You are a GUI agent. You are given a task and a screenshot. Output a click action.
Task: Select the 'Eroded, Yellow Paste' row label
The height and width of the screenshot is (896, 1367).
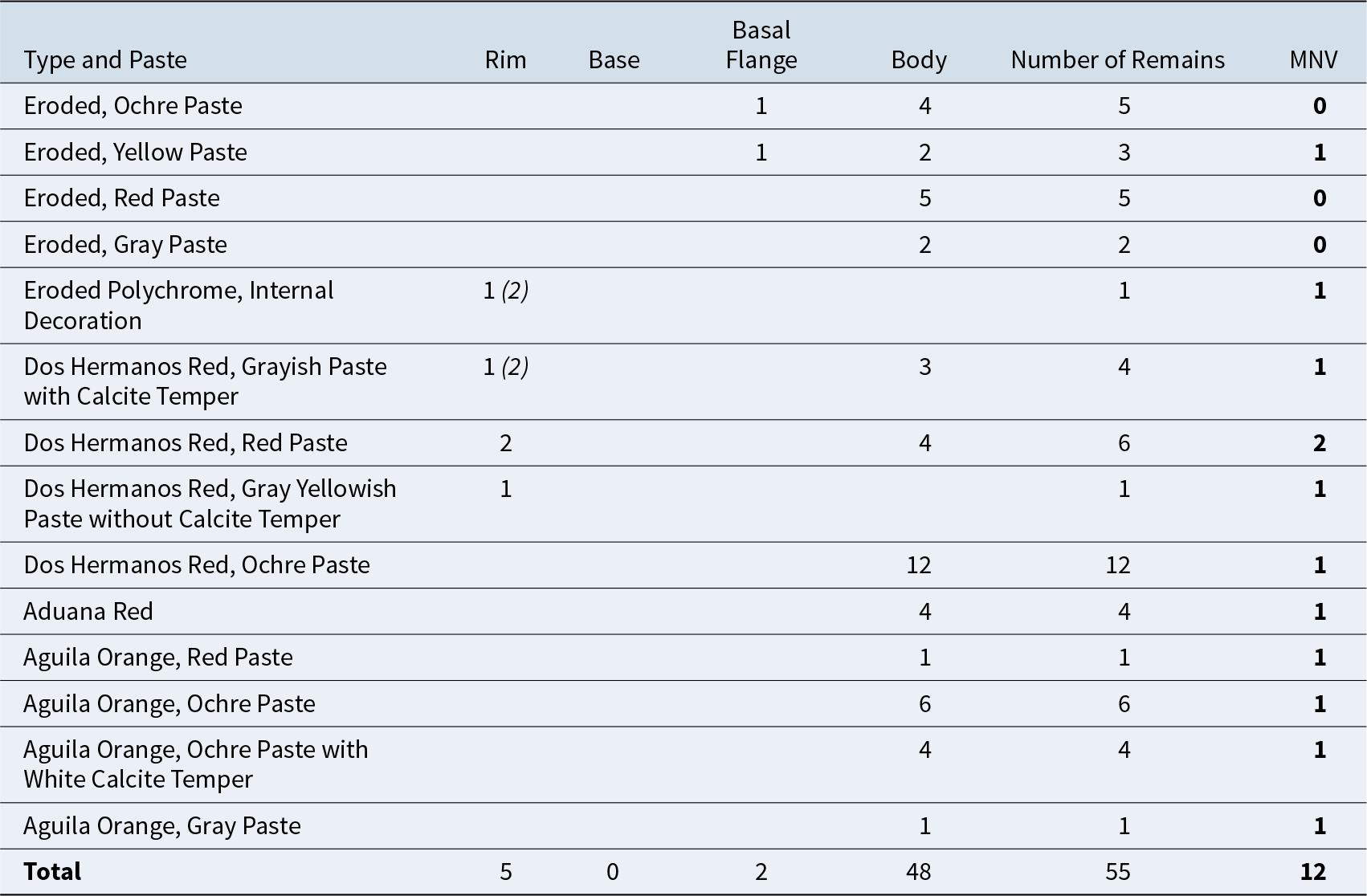pos(135,153)
